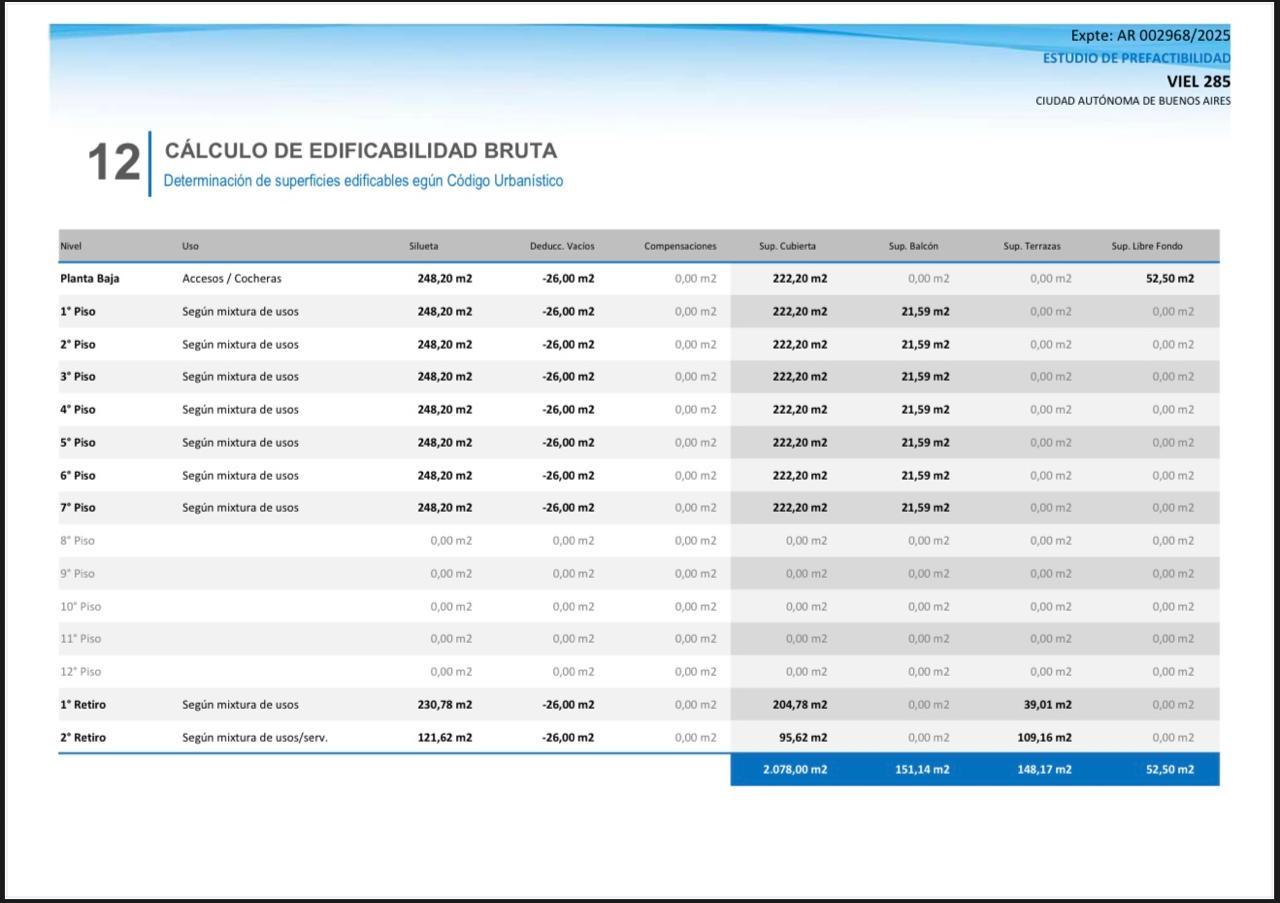Click the Planta Baja 52,50 m2 libre fondo value
The image size is (1280, 903).
pos(1169,279)
